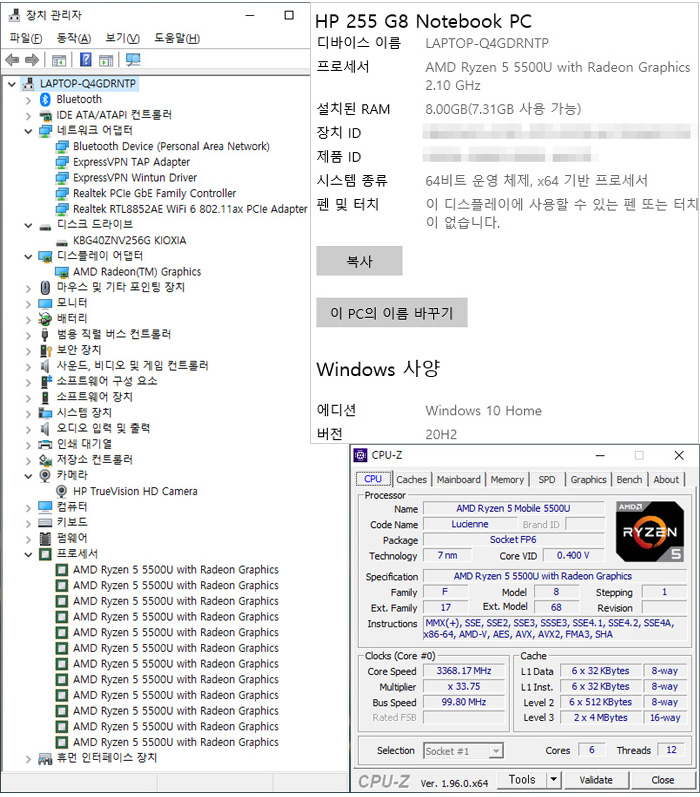
Task: Click the 저장소 컨트롤러 icon
Action: coord(45,461)
